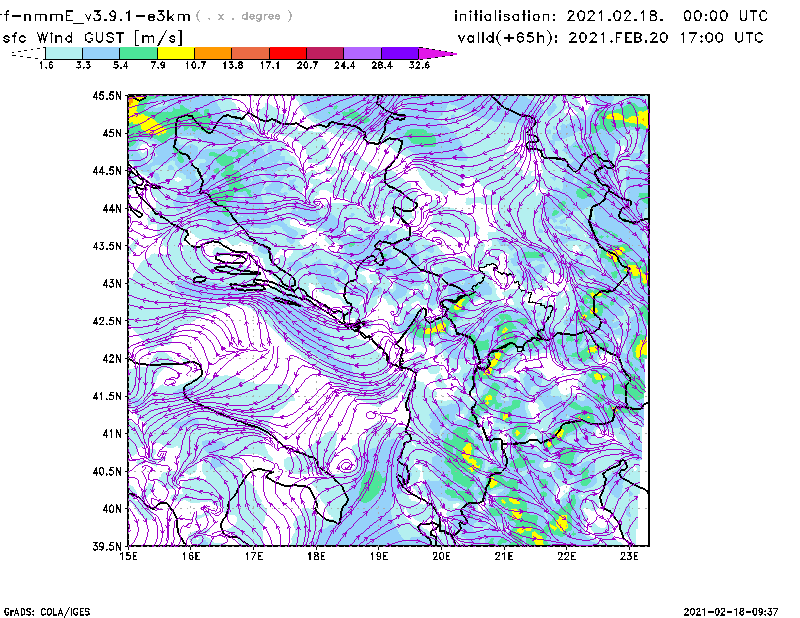Click the 42N latitude label

[x=112, y=358]
